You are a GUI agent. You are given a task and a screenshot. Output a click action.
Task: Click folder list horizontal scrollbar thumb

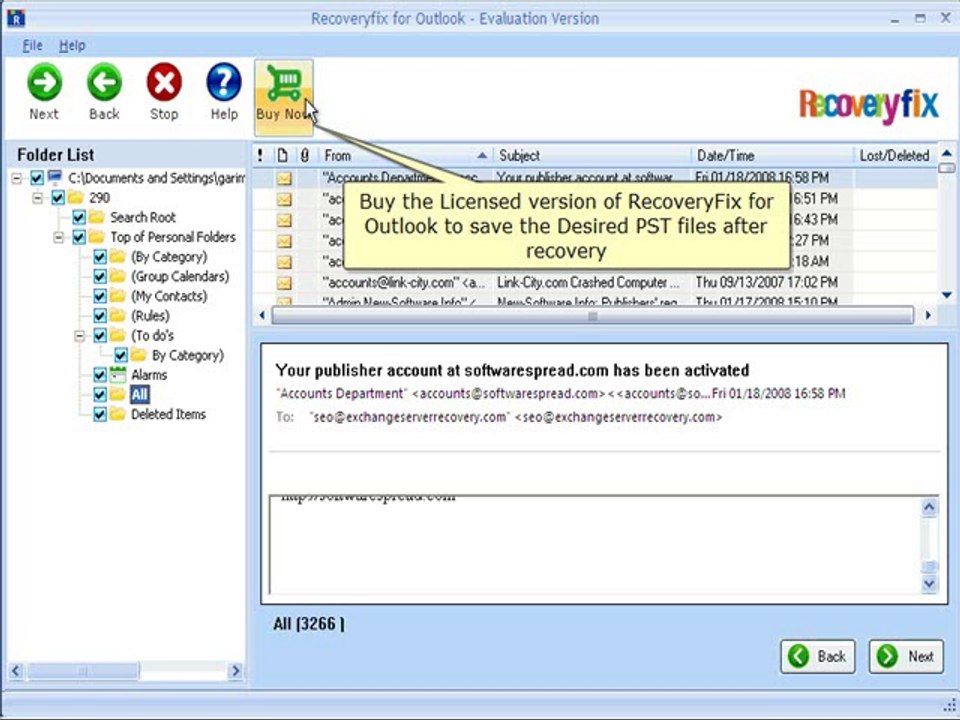pyautogui.click(x=83, y=672)
